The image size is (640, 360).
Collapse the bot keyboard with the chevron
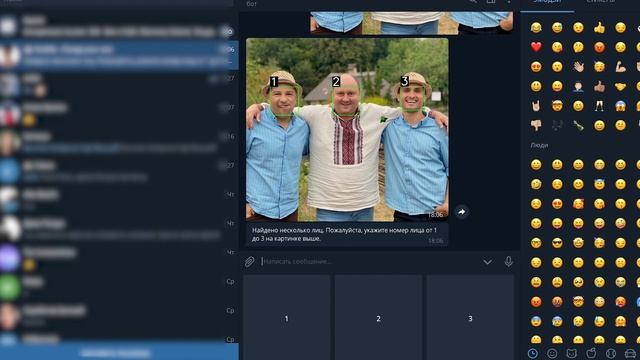(x=487, y=262)
